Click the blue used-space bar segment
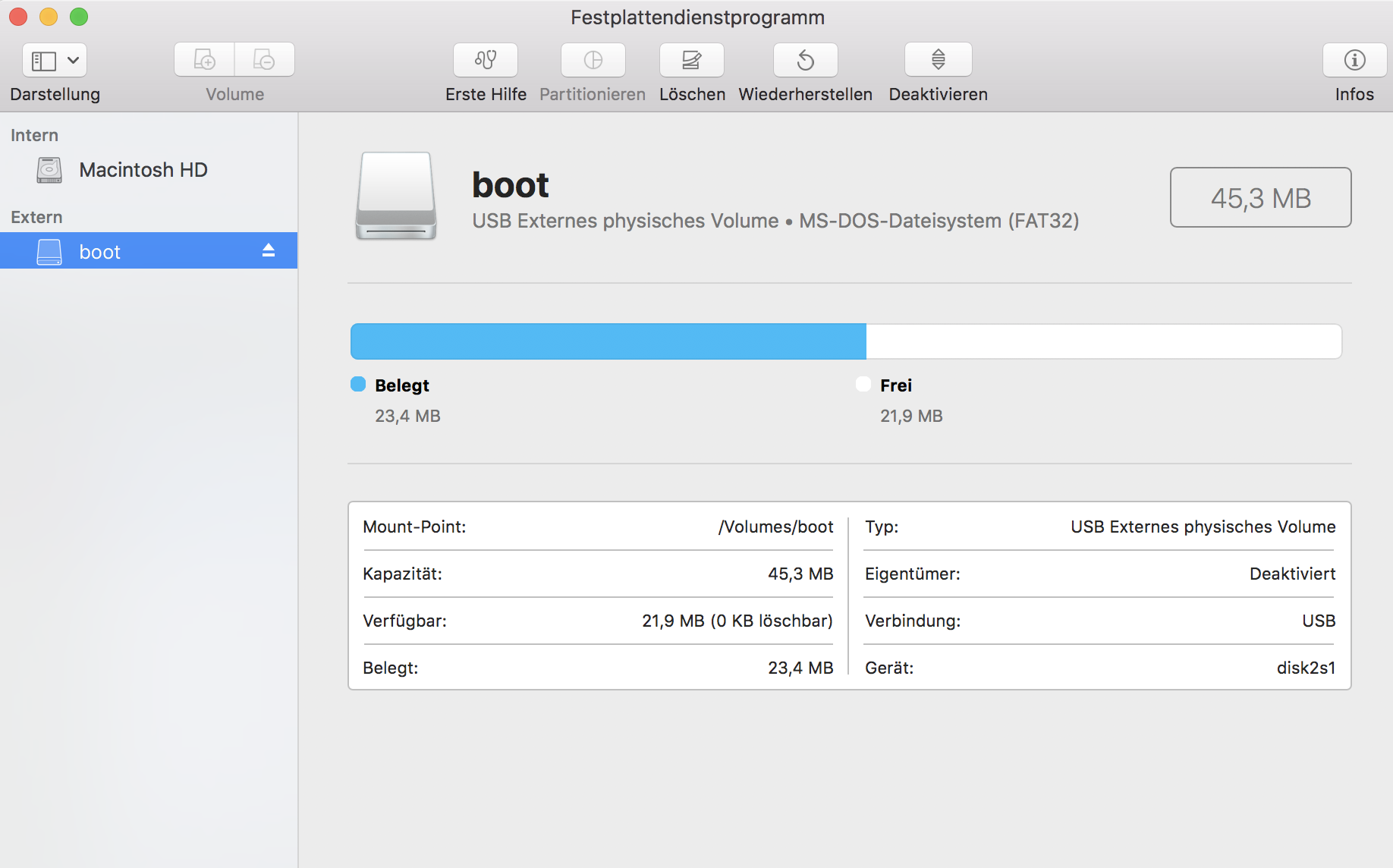Viewport: 1393px width, 868px height. [x=608, y=341]
